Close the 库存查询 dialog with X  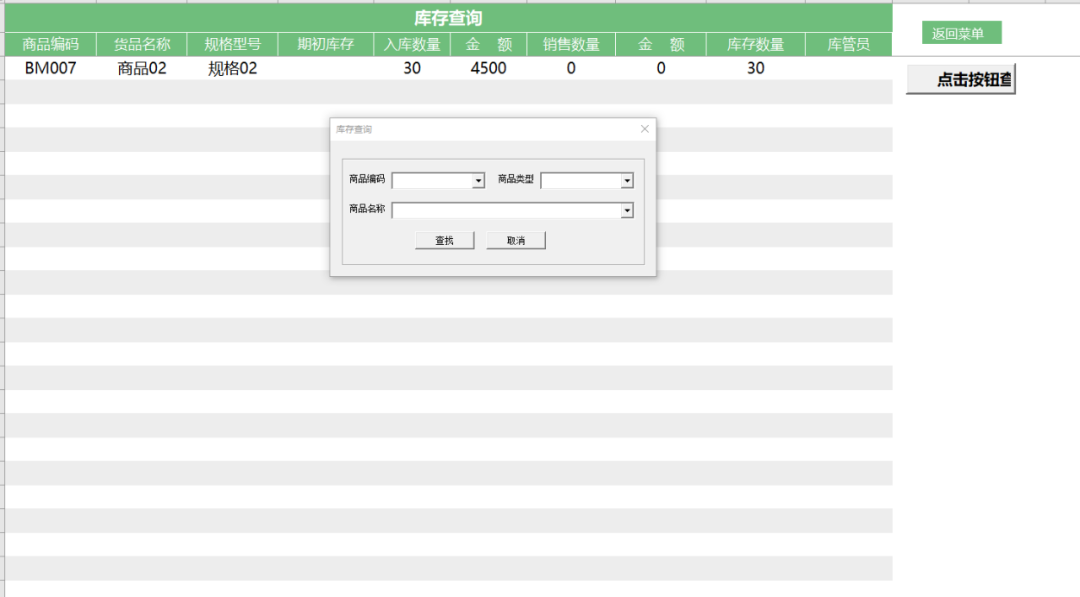(x=644, y=129)
